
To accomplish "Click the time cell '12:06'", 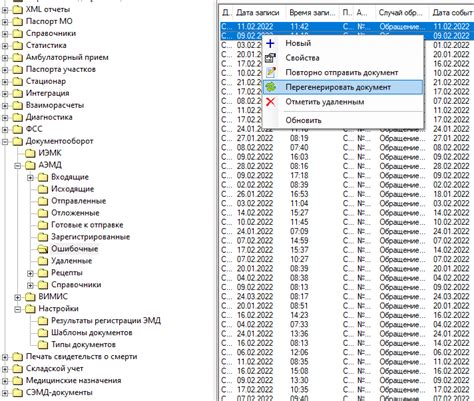I will [299, 353].
